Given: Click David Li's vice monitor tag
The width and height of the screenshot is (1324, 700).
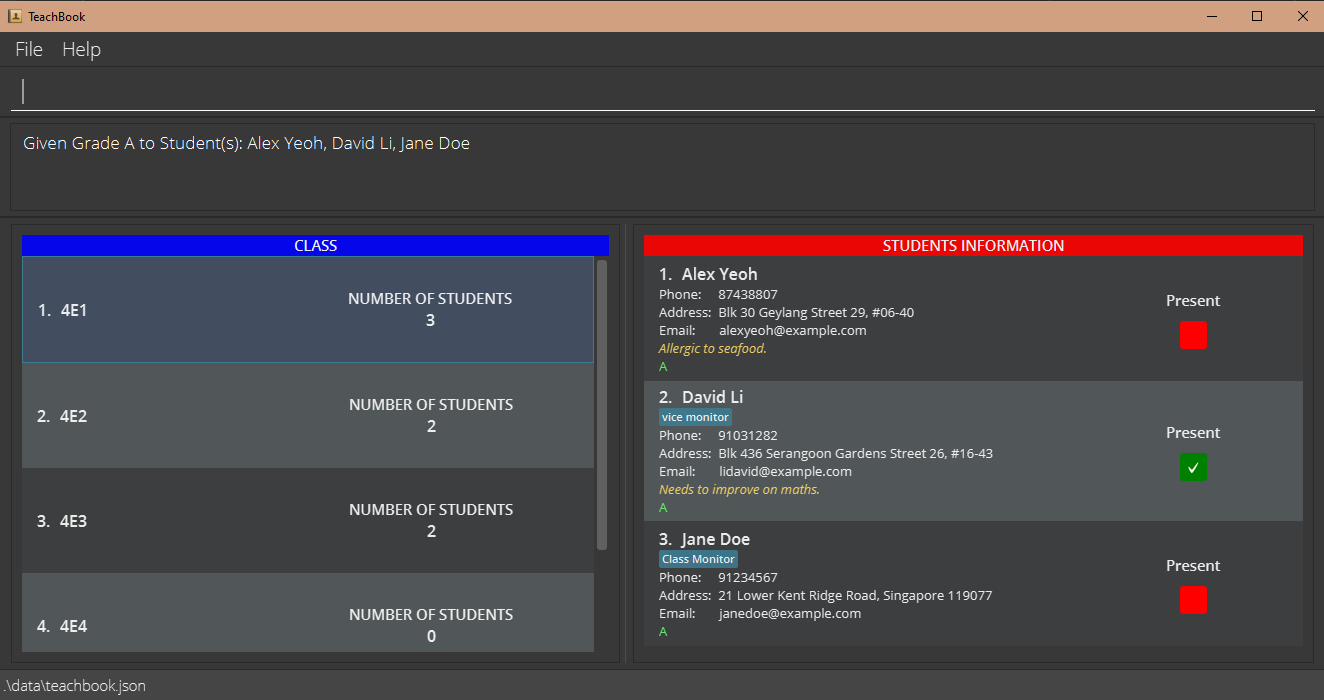Looking at the screenshot, I should click(695, 417).
